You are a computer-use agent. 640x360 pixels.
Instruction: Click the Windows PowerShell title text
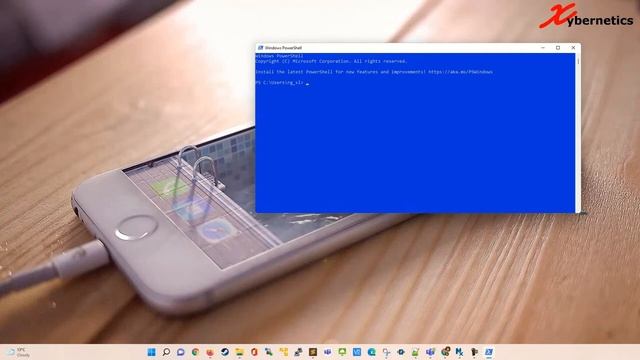pyautogui.click(x=283, y=48)
